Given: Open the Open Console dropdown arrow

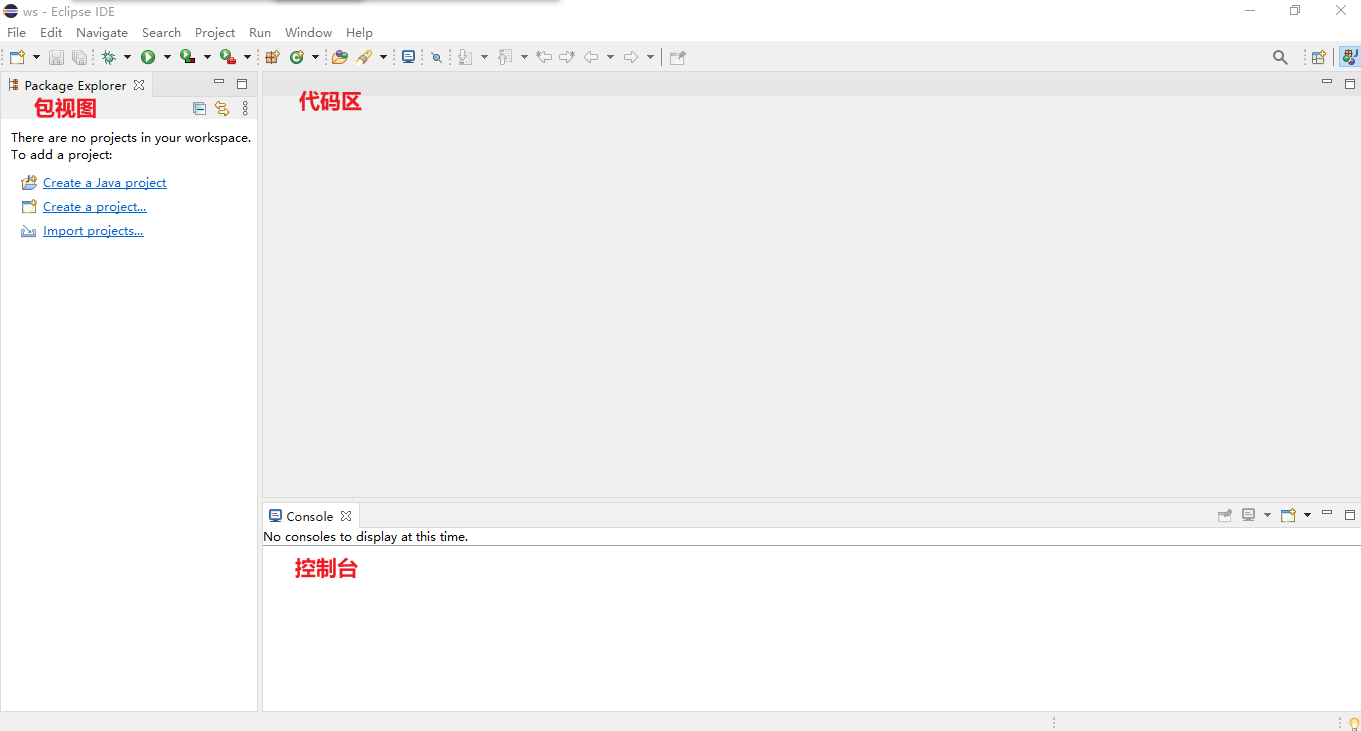Looking at the screenshot, I should pyautogui.click(x=1307, y=515).
